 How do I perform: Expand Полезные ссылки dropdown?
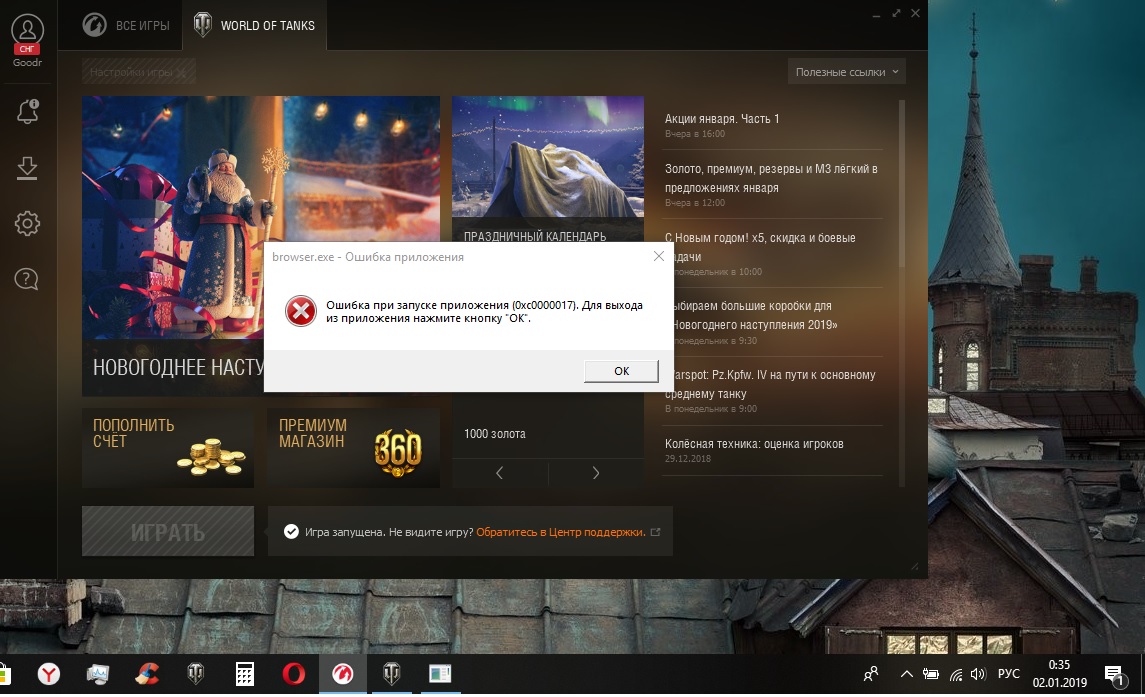pyautogui.click(x=846, y=72)
